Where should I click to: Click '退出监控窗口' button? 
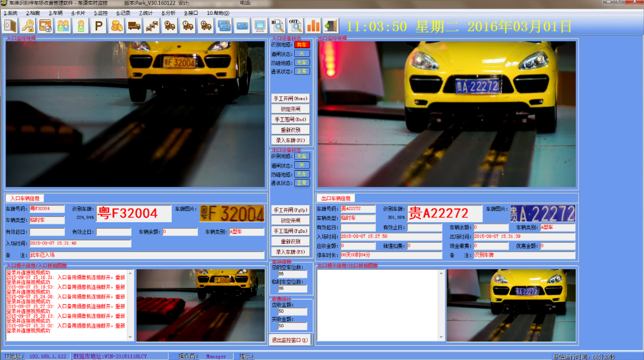[290, 340]
